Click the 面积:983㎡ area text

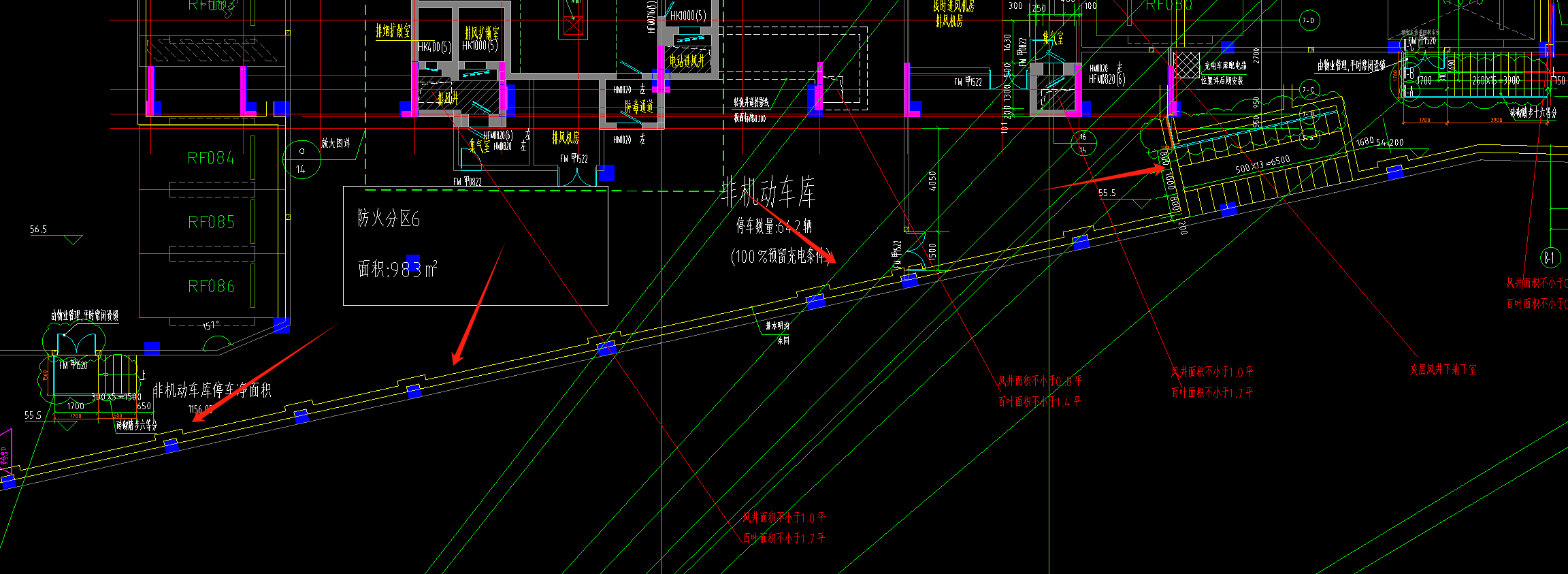[x=397, y=269]
